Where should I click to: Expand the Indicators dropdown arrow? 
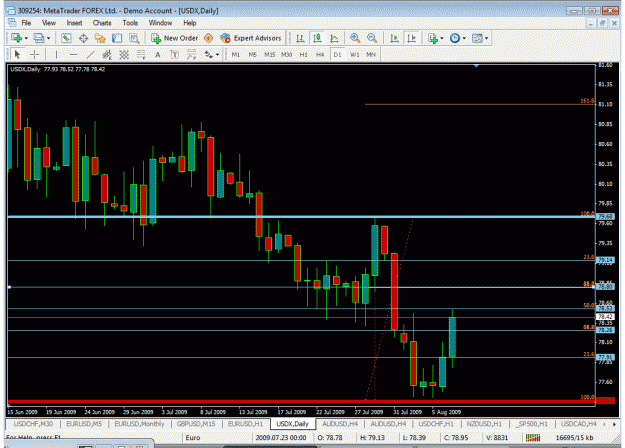442,38
